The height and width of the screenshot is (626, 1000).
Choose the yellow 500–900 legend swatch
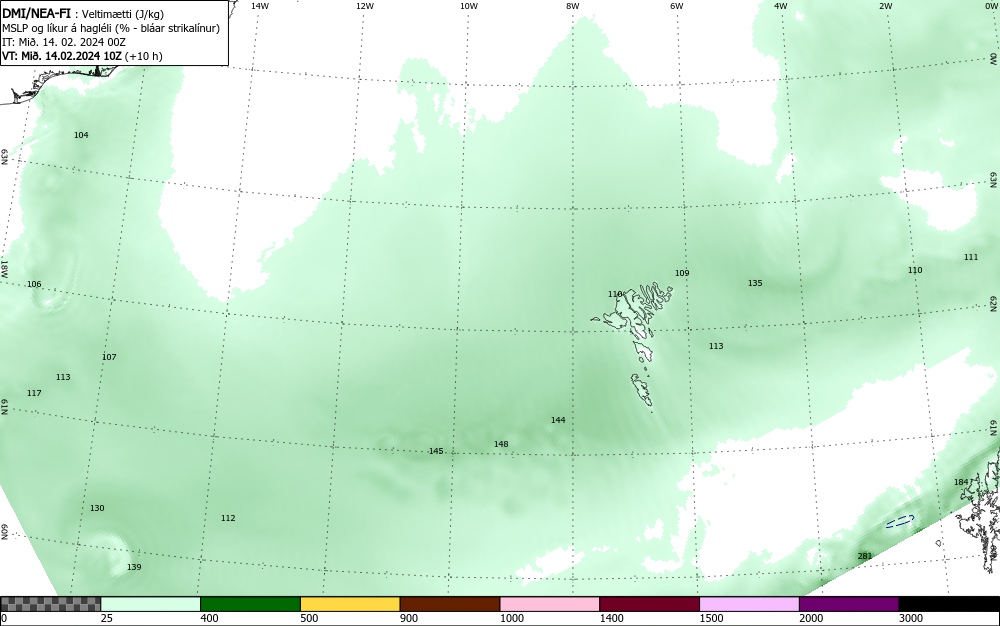click(350, 604)
